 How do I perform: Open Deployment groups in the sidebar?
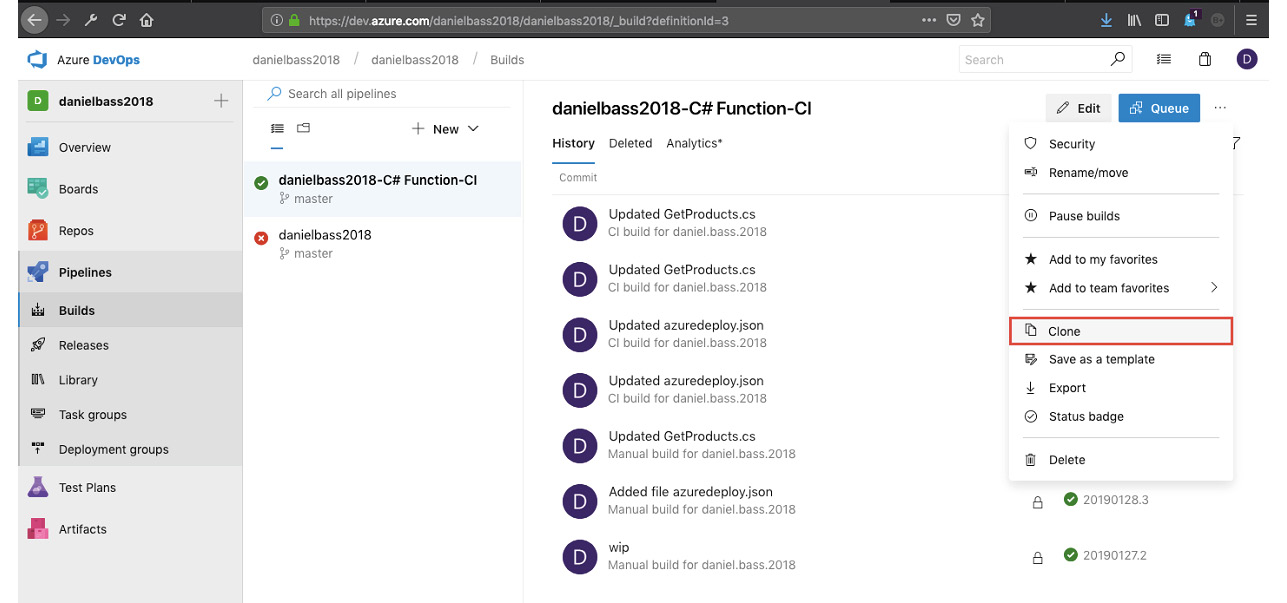coord(130,450)
